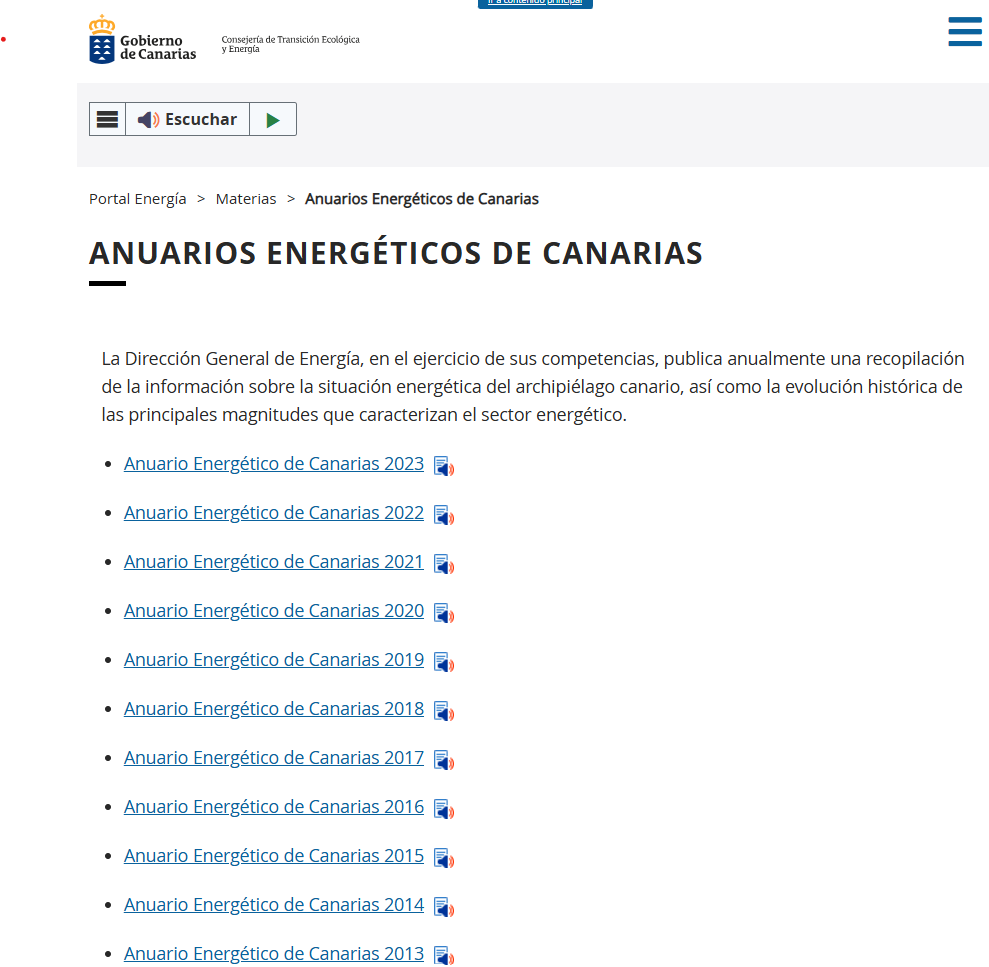
Task: Click the read-aloud icon next to Anuario 2022
Action: point(443,514)
